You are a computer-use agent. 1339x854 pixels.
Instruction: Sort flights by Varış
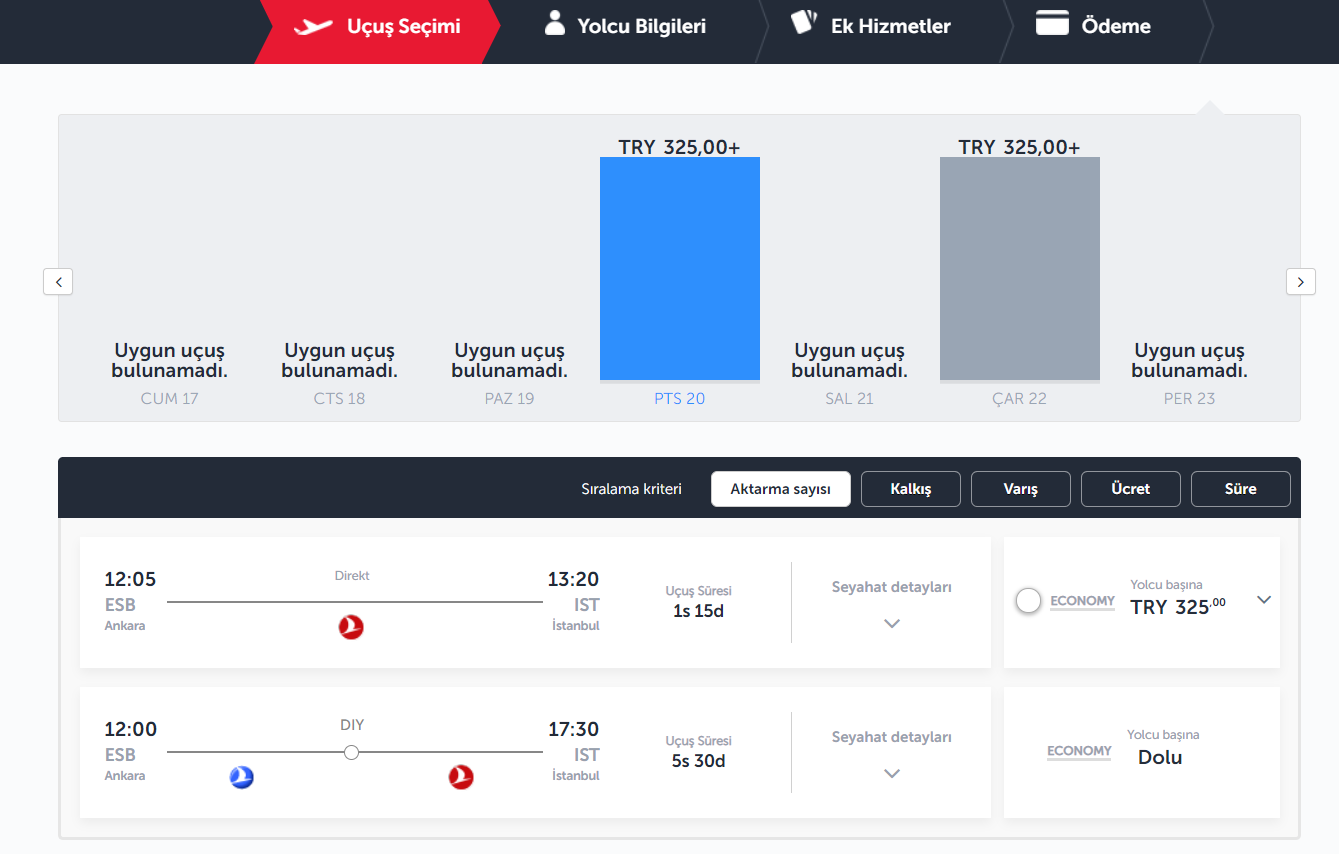(x=1020, y=489)
